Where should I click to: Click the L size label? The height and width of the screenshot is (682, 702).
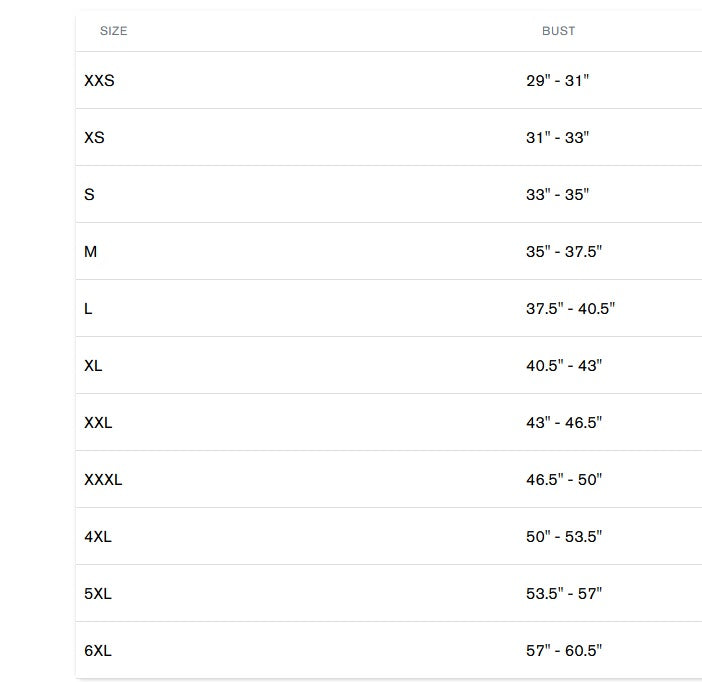(88, 309)
